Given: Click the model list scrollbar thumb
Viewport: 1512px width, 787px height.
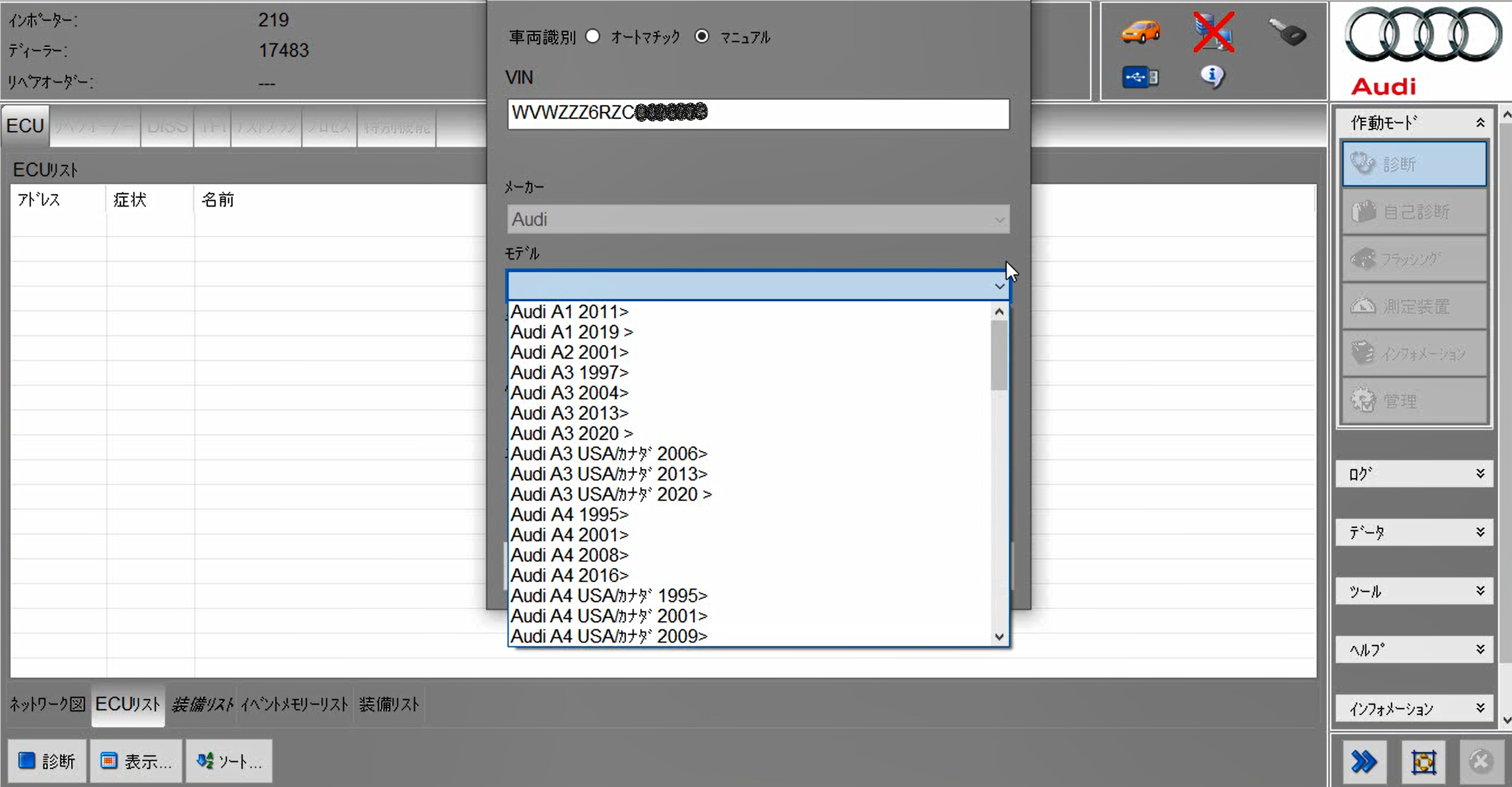Looking at the screenshot, I should point(999,355).
